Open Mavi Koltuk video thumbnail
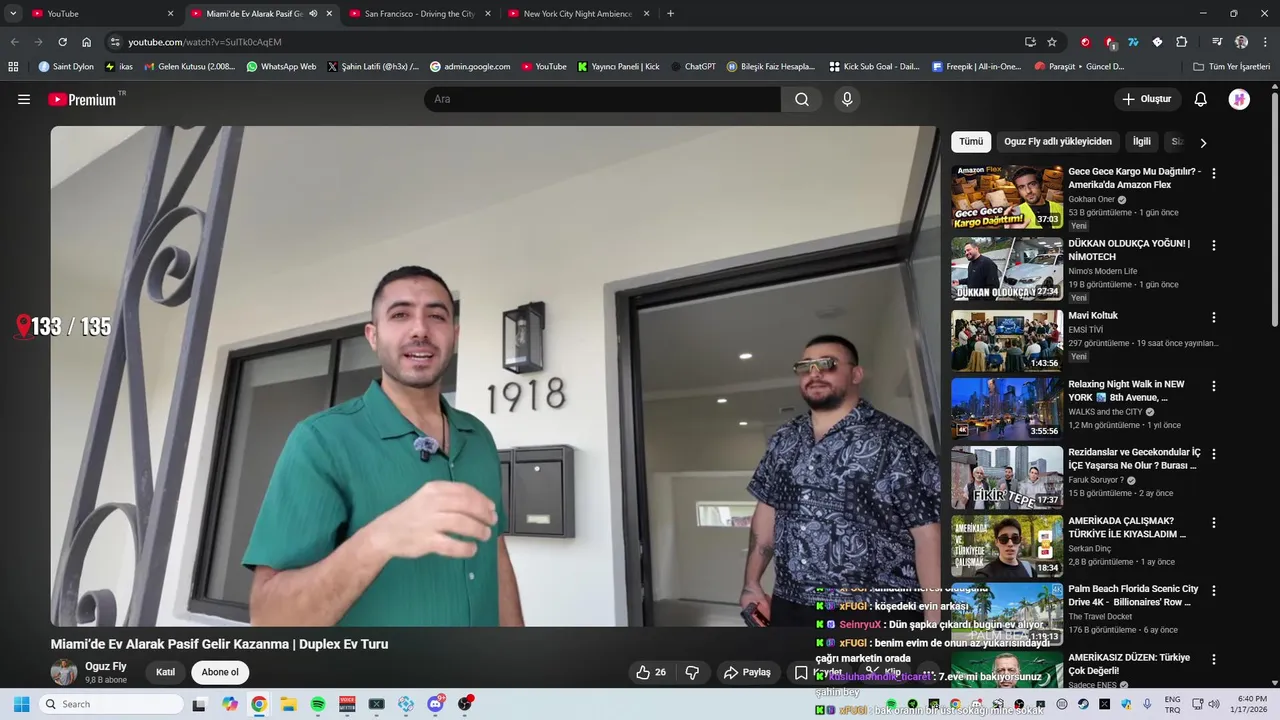The height and width of the screenshot is (720, 1280). pyautogui.click(x=1007, y=341)
